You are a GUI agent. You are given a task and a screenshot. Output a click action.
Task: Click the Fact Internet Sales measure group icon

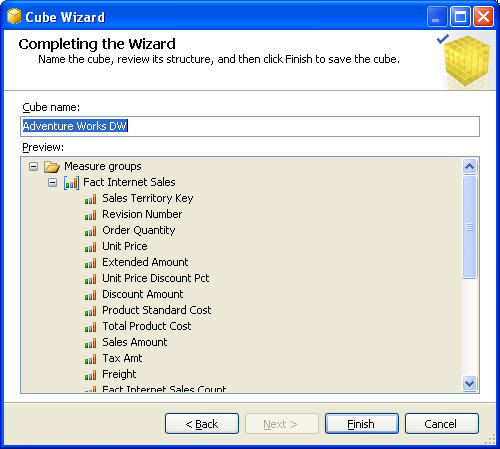pyautogui.click(x=71, y=183)
